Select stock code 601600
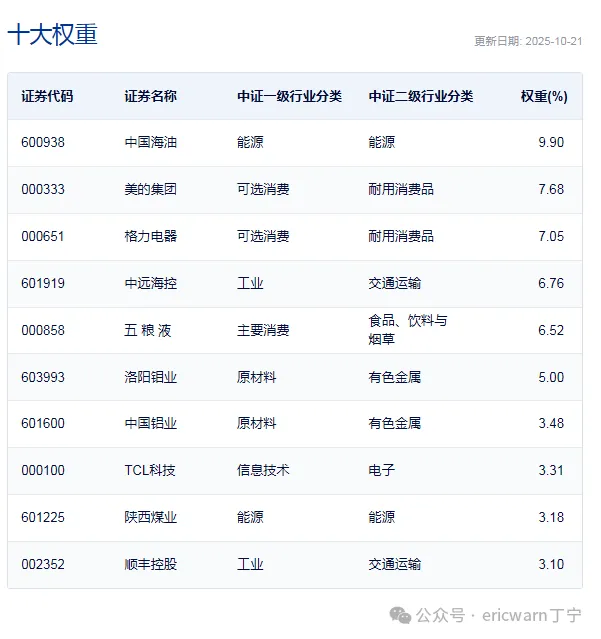Image resolution: width=601 pixels, height=639 pixels. coord(43,423)
